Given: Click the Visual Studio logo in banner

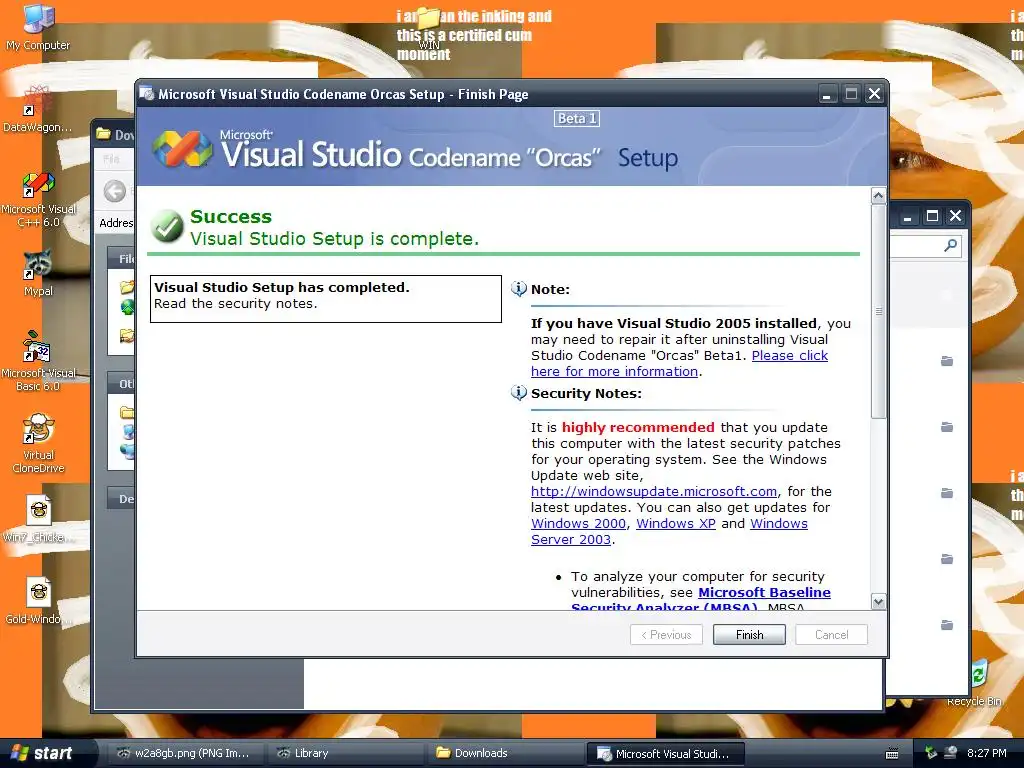Looking at the screenshot, I should click(182, 149).
